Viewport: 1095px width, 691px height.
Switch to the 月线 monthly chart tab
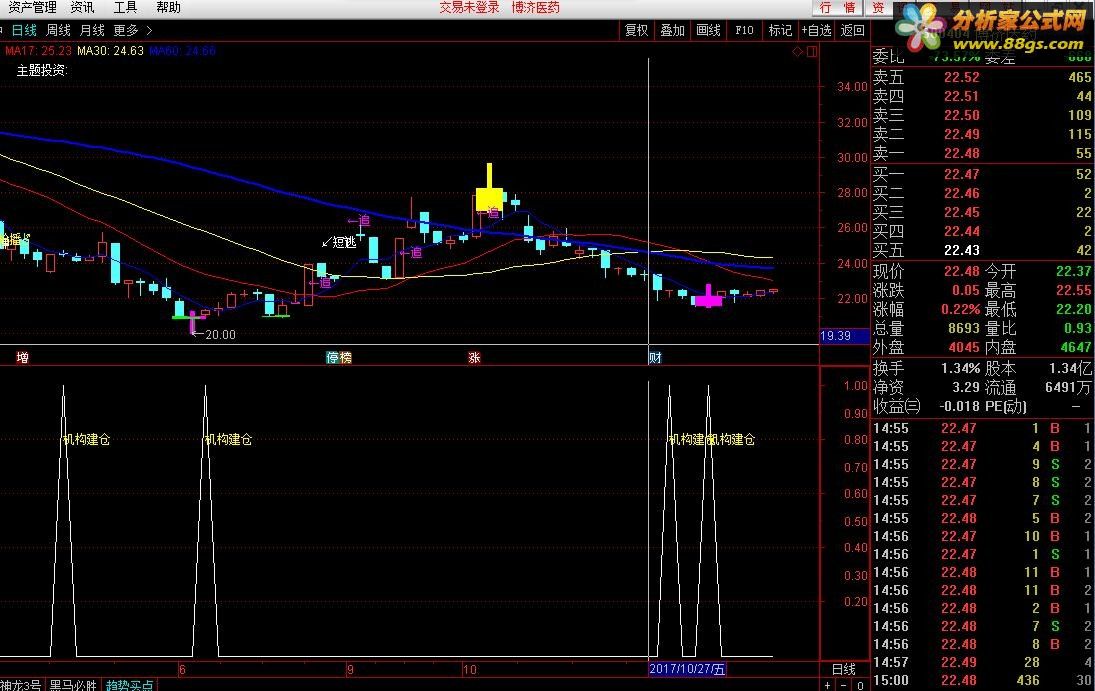click(92, 30)
